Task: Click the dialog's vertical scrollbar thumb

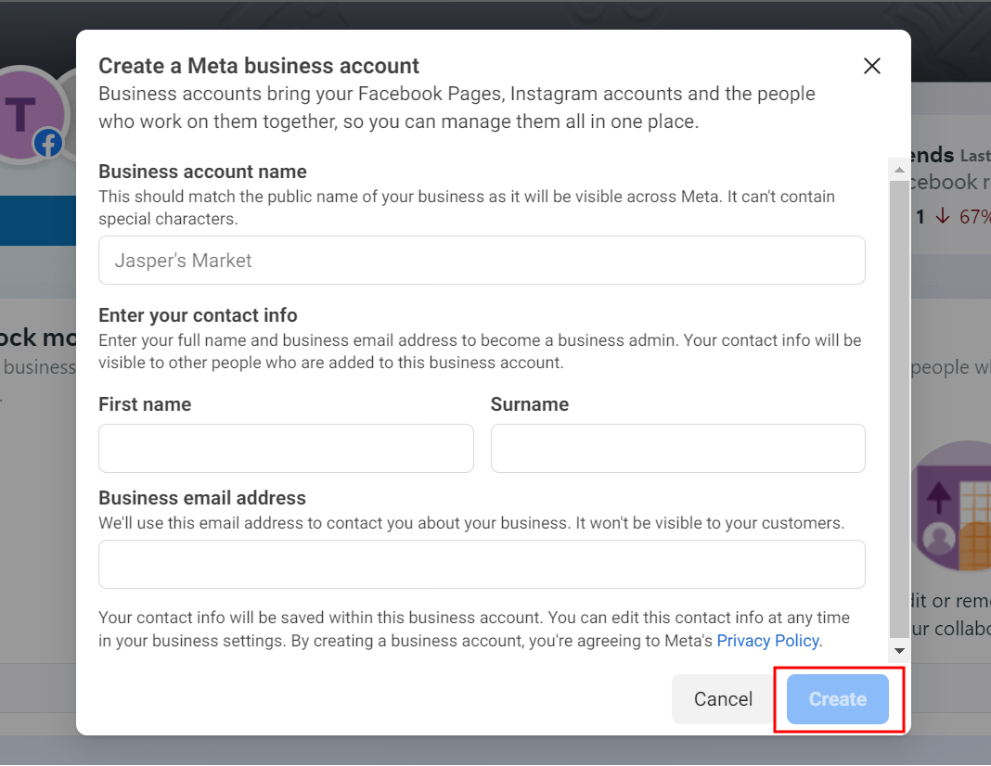Action: click(899, 410)
